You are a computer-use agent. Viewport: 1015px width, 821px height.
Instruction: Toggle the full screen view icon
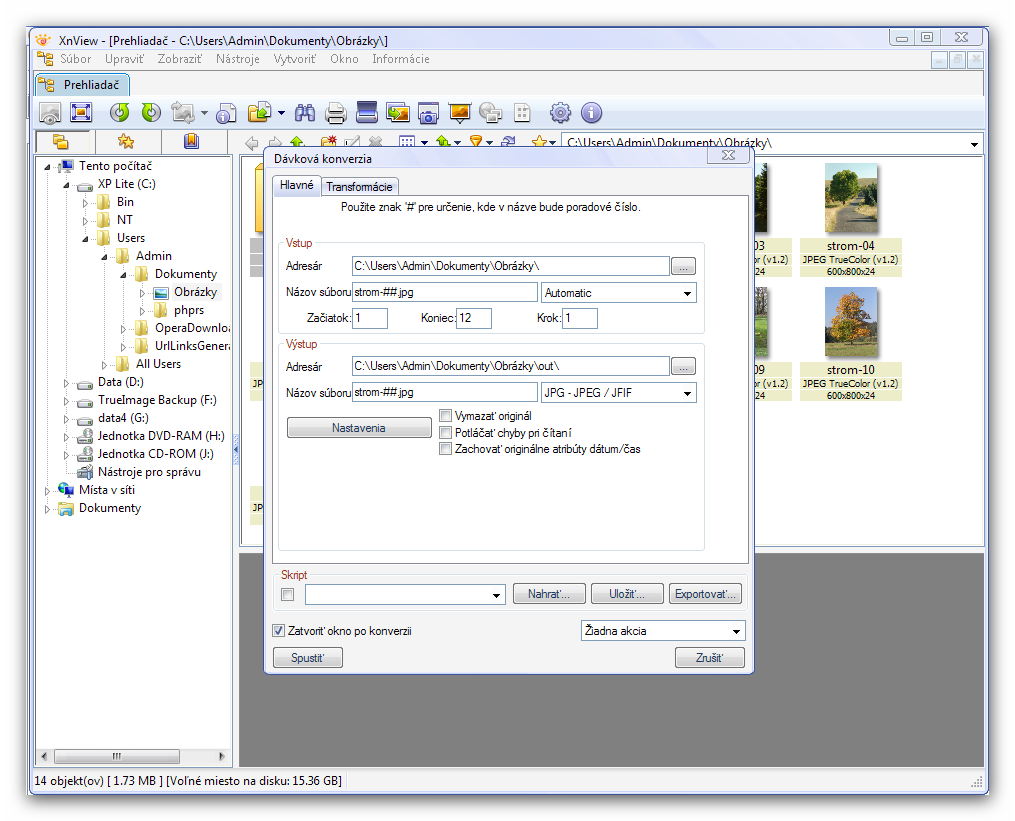pos(81,113)
